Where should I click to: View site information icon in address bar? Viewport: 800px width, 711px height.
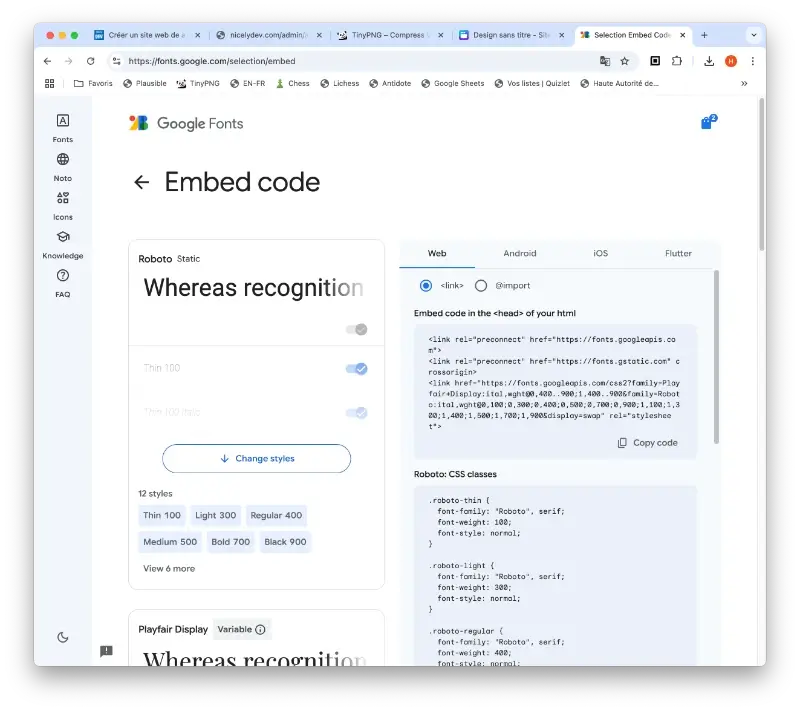[117, 61]
